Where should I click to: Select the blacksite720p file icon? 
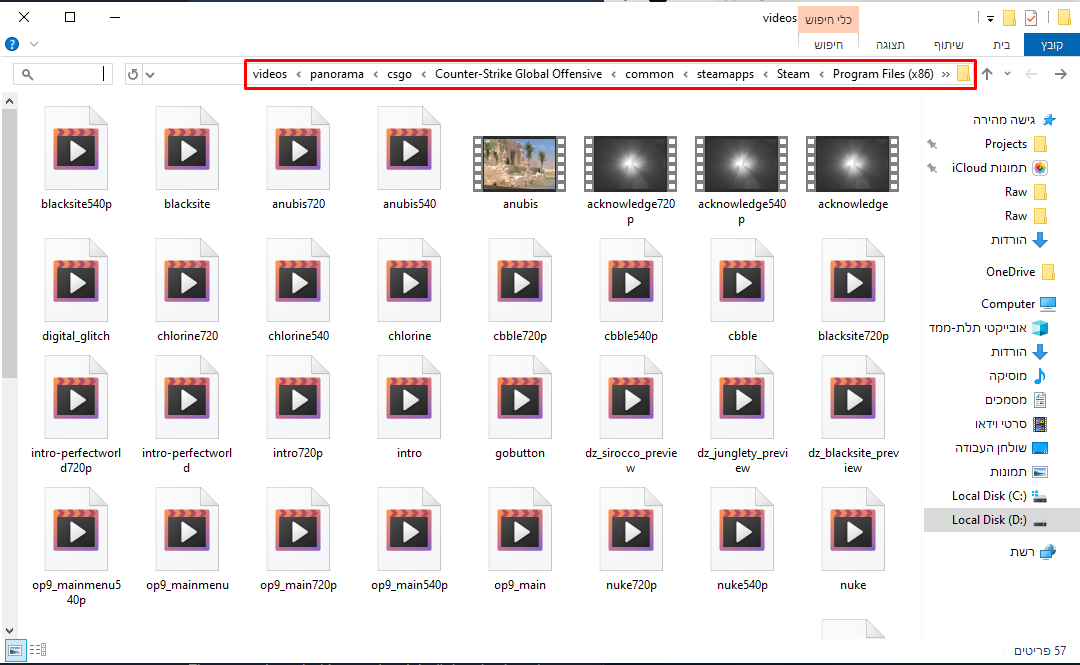click(853, 280)
